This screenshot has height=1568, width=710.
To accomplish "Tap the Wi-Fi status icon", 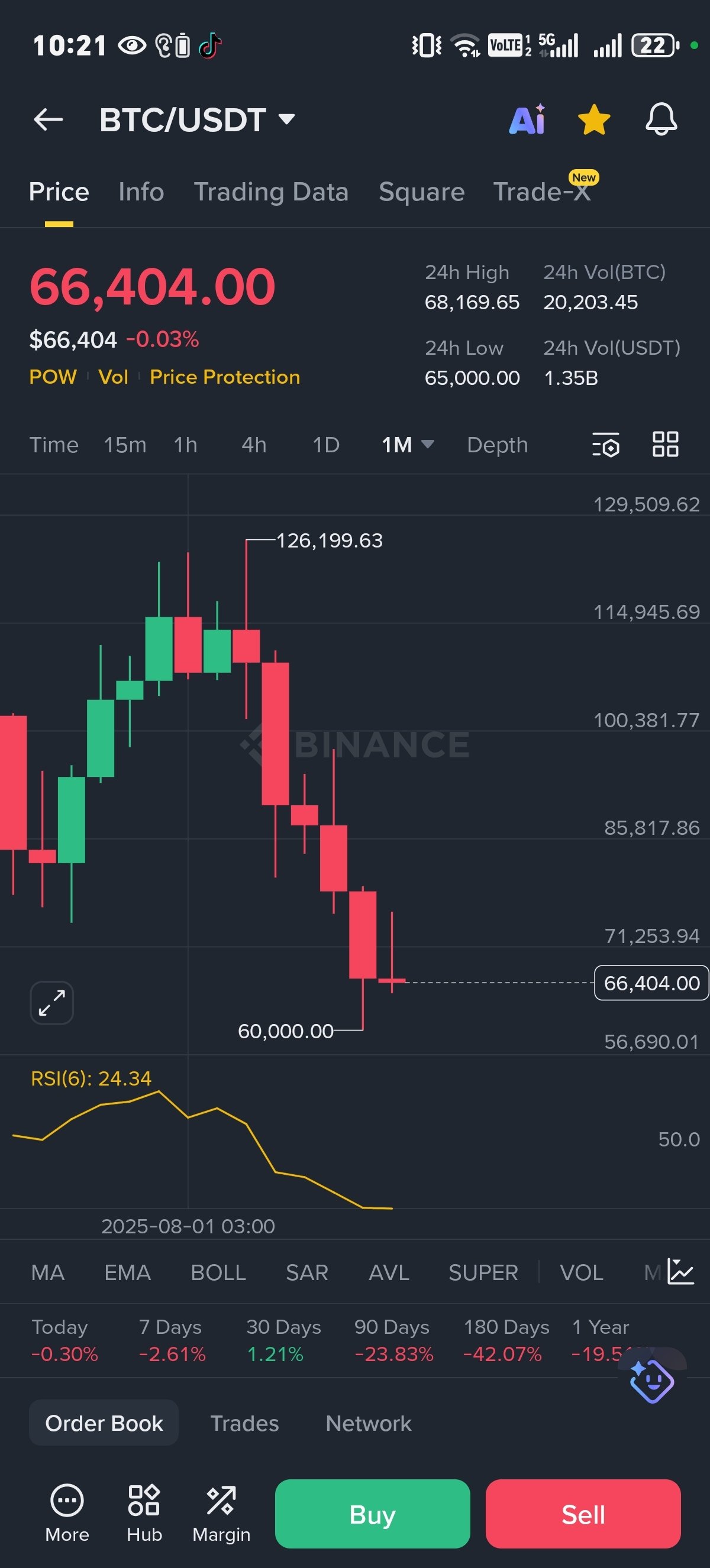I will 465,46.
